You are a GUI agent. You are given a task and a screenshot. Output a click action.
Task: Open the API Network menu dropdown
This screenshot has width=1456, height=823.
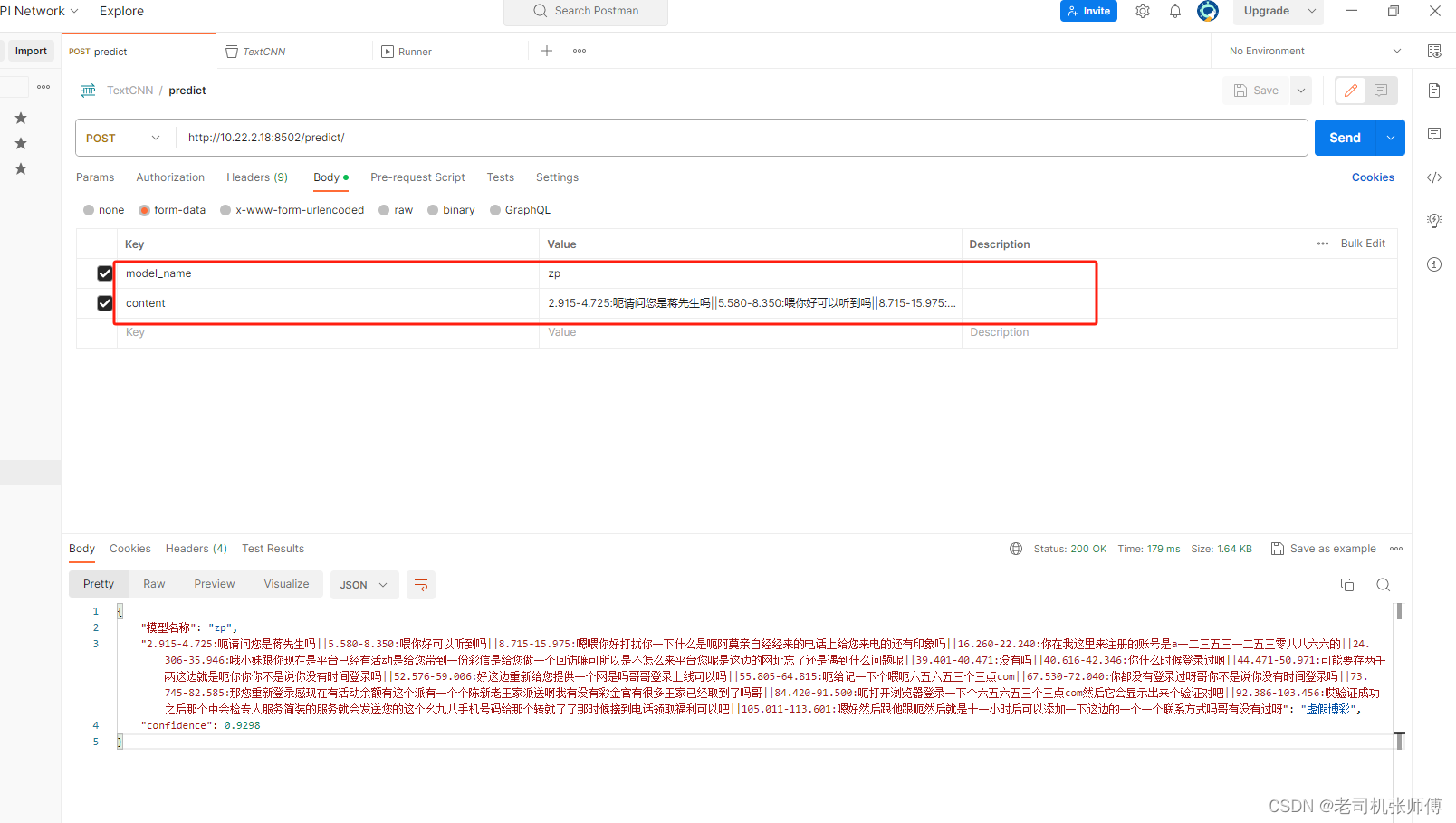point(40,11)
